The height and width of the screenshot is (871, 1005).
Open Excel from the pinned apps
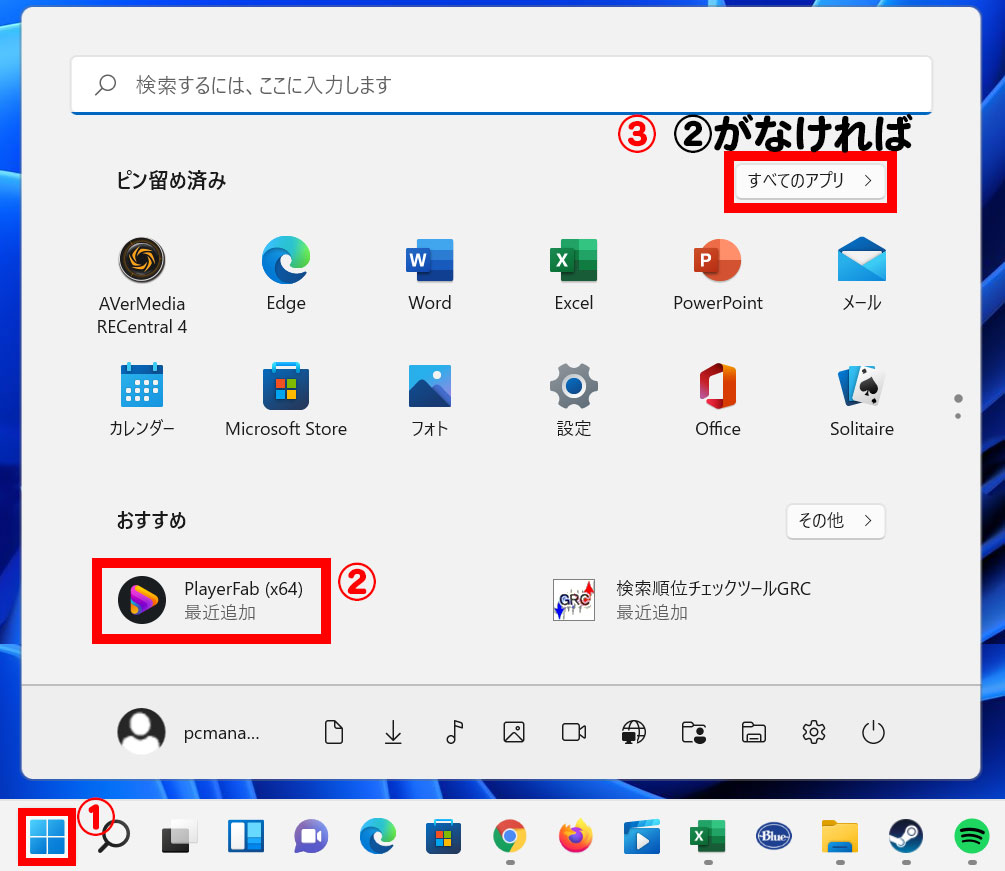pyautogui.click(x=574, y=274)
